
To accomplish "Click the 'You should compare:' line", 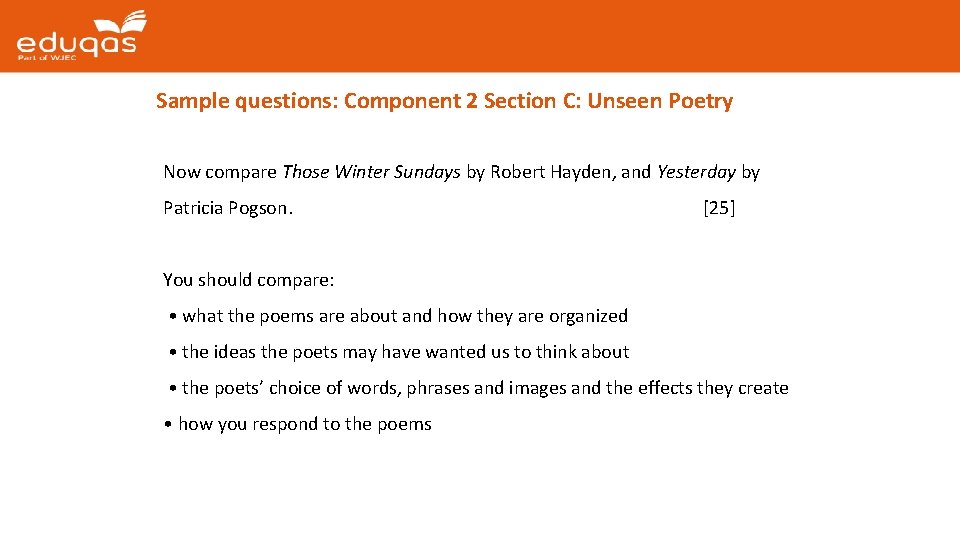I will 249,280.
